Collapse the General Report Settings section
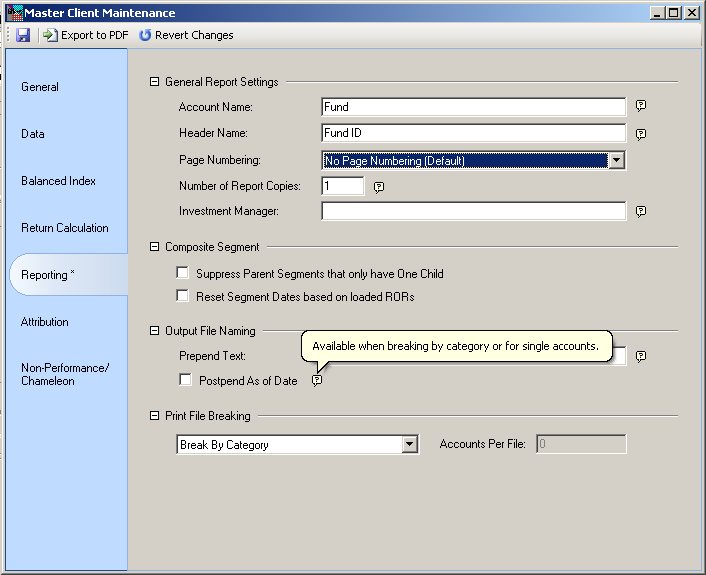 (x=155, y=82)
